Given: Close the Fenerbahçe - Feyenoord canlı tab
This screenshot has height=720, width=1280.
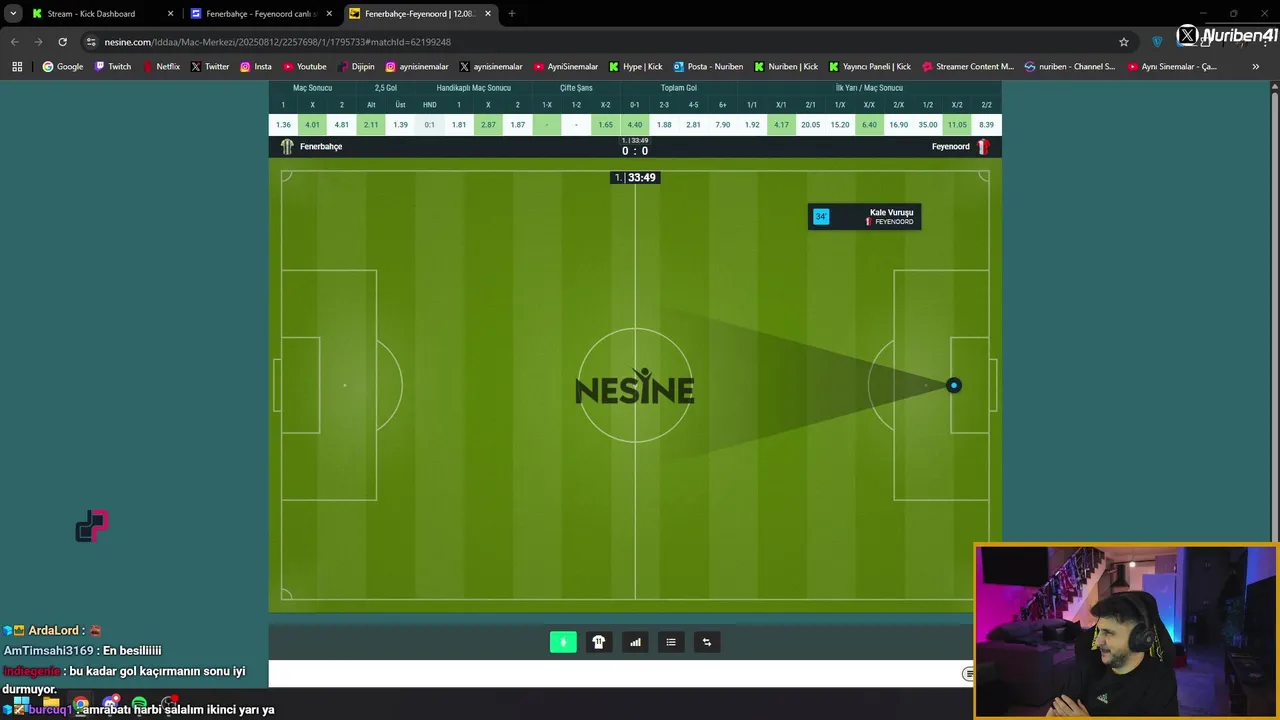Looking at the screenshot, I should 329,14.
